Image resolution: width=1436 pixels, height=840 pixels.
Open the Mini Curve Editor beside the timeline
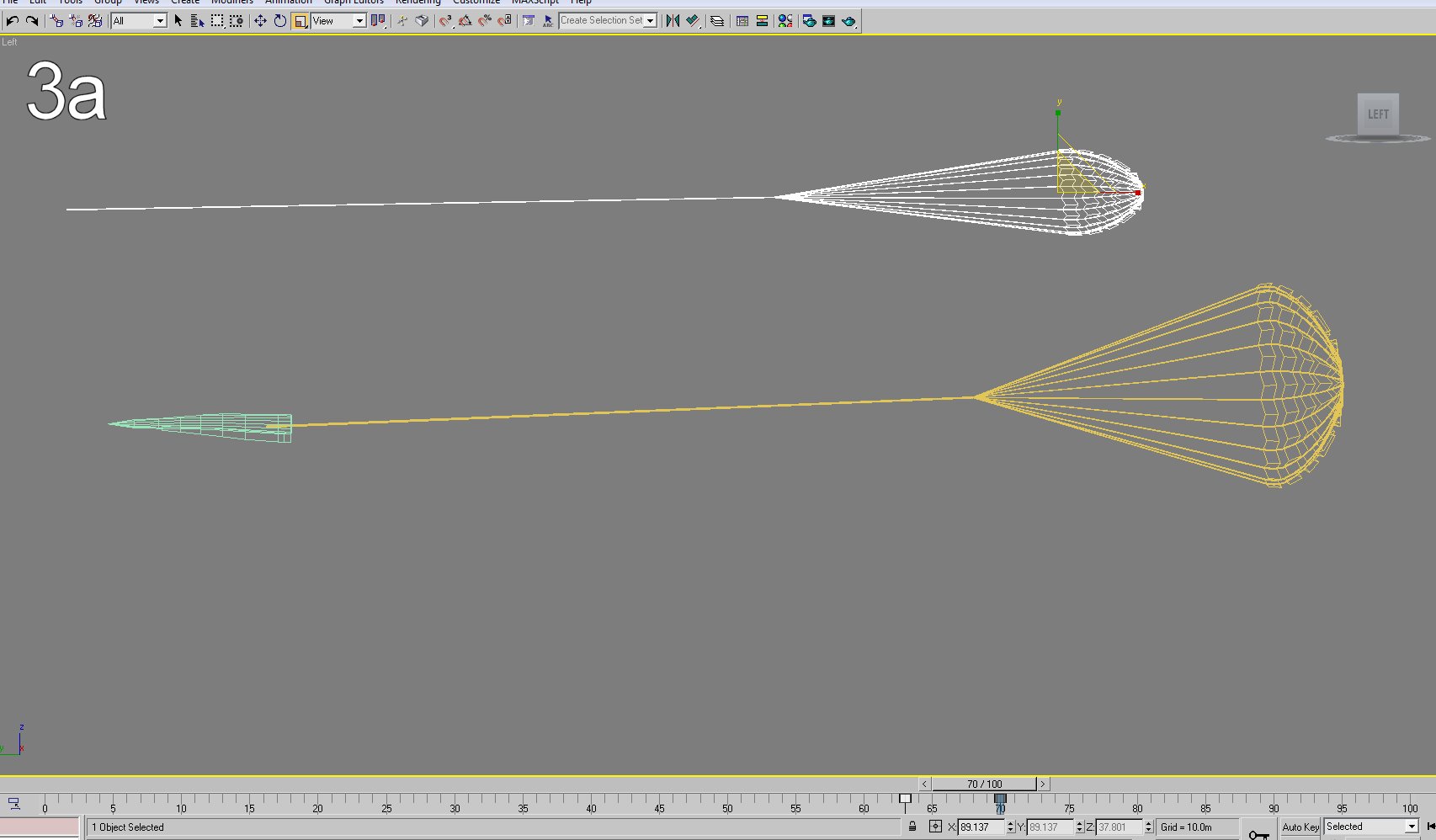coord(13,804)
